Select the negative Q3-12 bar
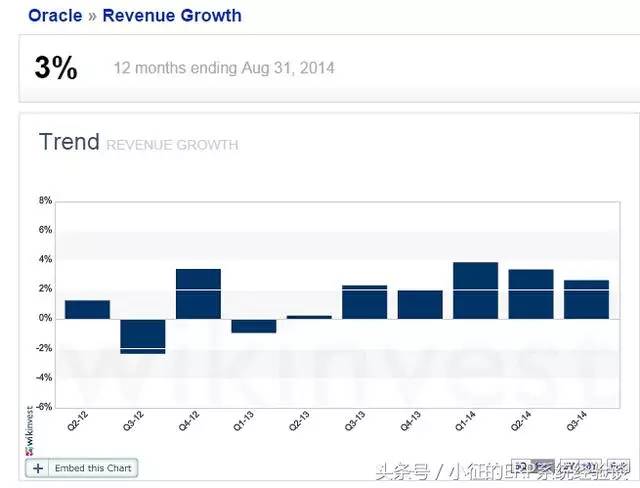Screen dimensions: 640x488 tap(143, 336)
